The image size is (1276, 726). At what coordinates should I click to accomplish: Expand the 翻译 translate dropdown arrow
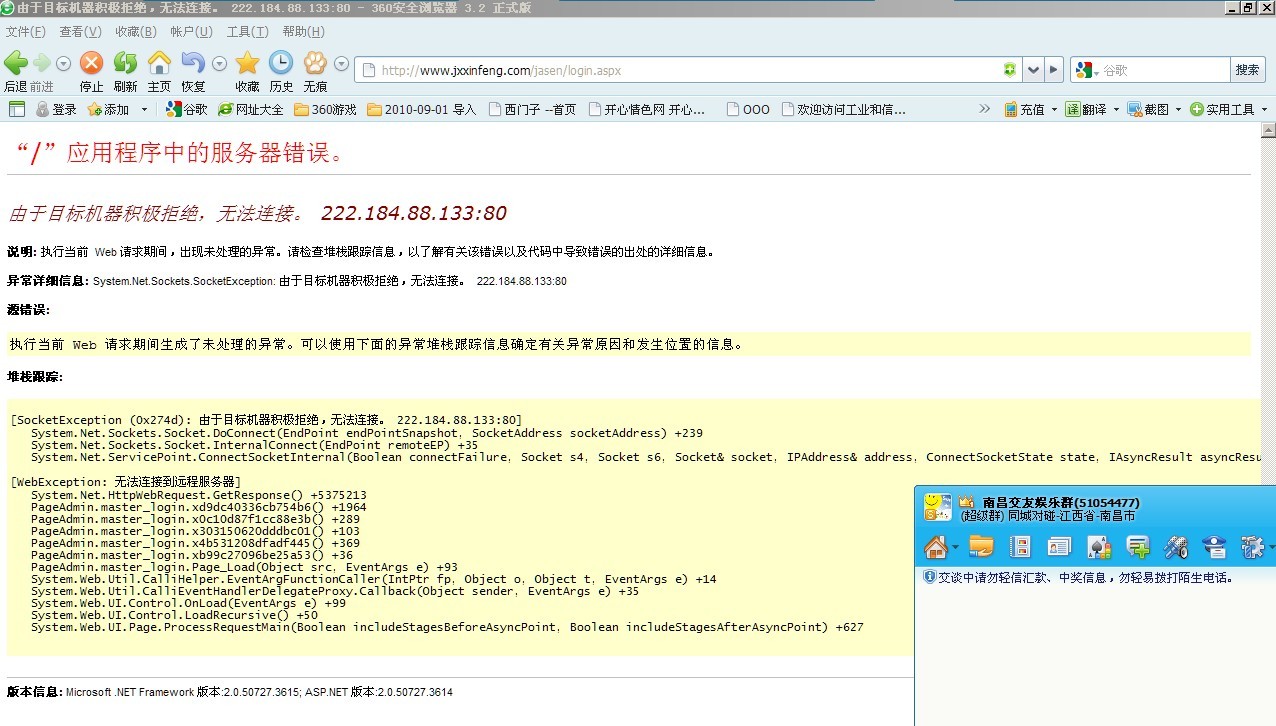1115,110
